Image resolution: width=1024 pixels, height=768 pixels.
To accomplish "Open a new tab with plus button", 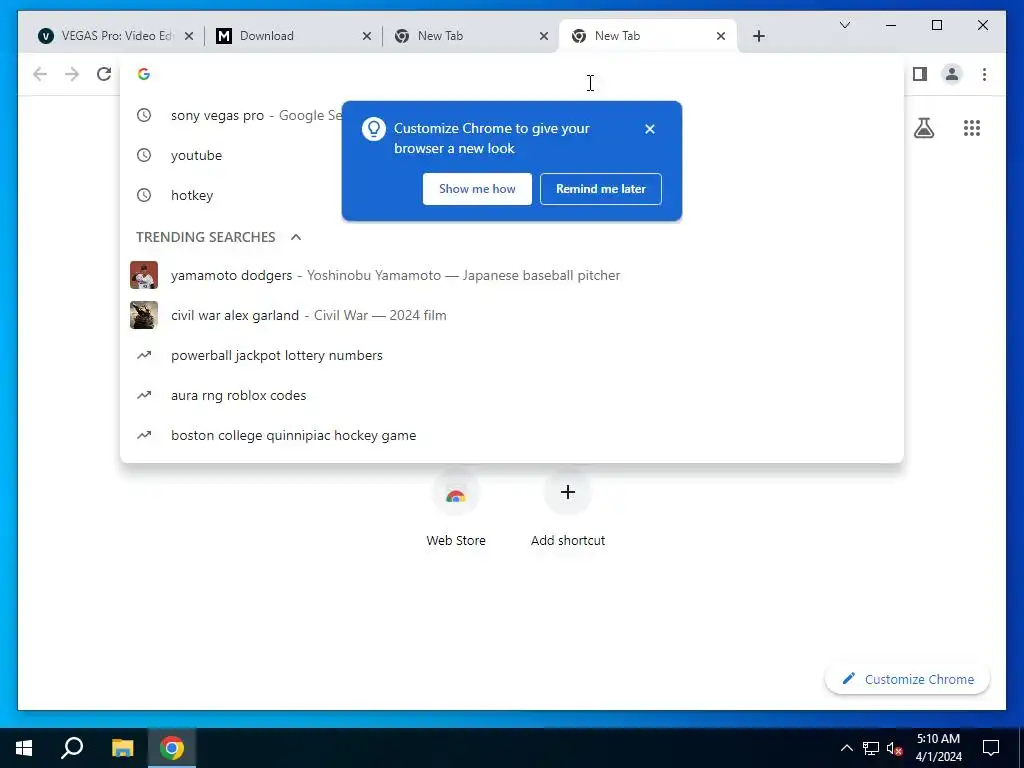I will [x=759, y=36].
